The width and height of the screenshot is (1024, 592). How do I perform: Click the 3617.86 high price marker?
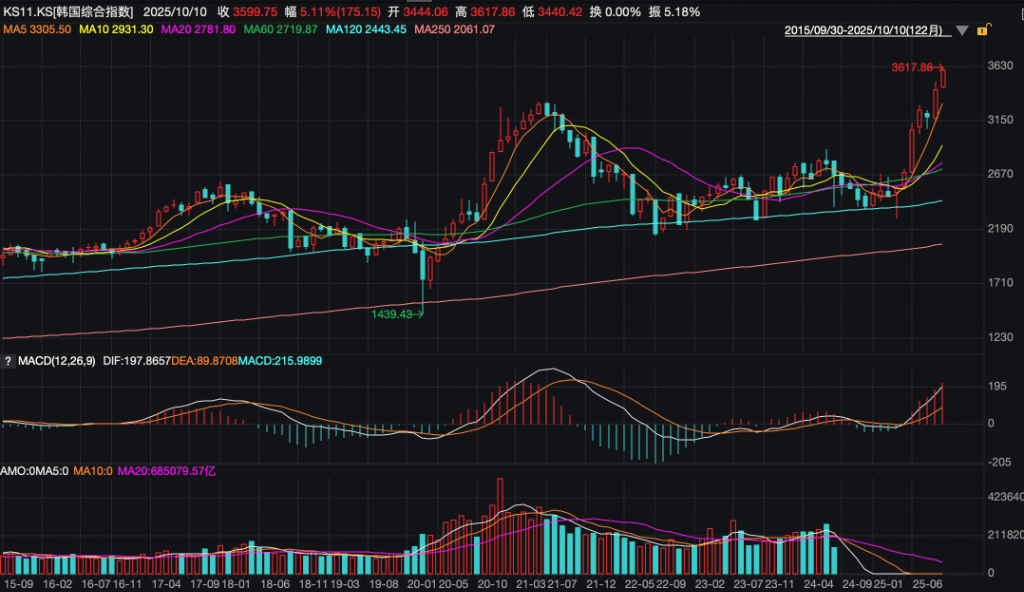pyautogui.click(x=915, y=67)
